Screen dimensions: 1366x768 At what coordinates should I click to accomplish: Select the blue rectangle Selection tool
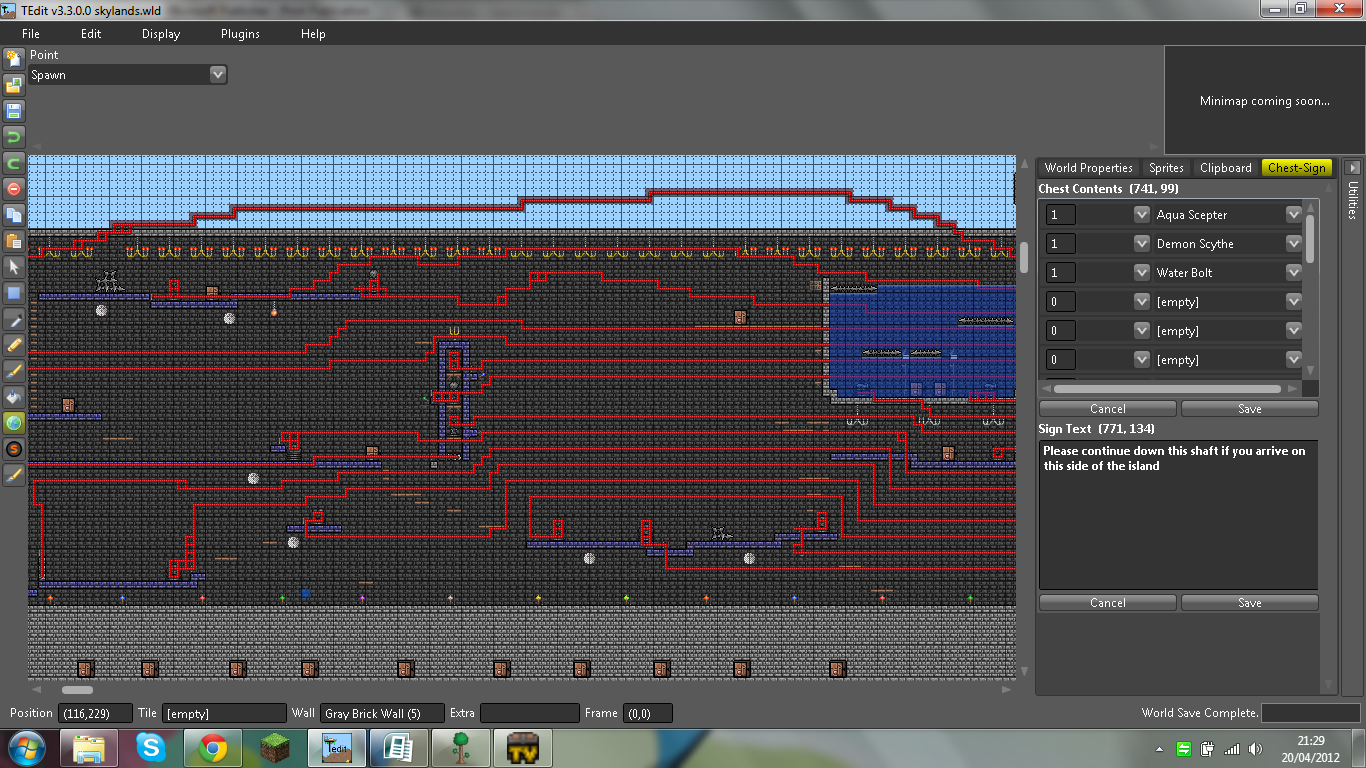coord(14,293)
